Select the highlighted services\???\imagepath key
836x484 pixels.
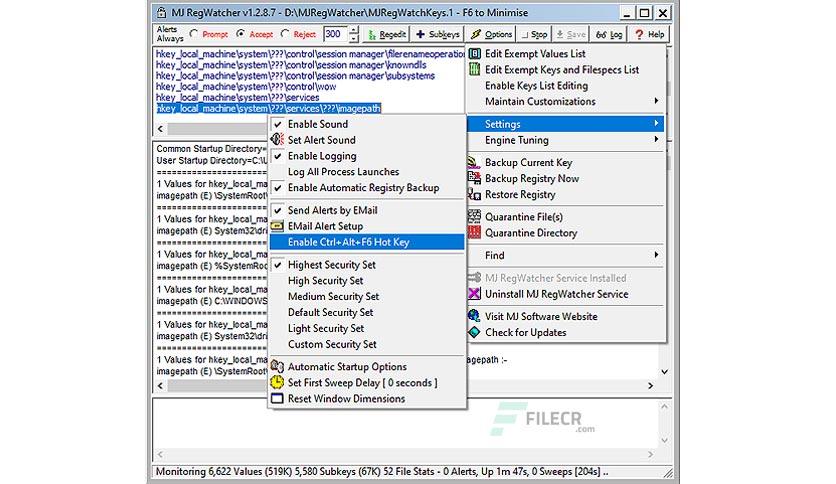[x=268, y=108]
